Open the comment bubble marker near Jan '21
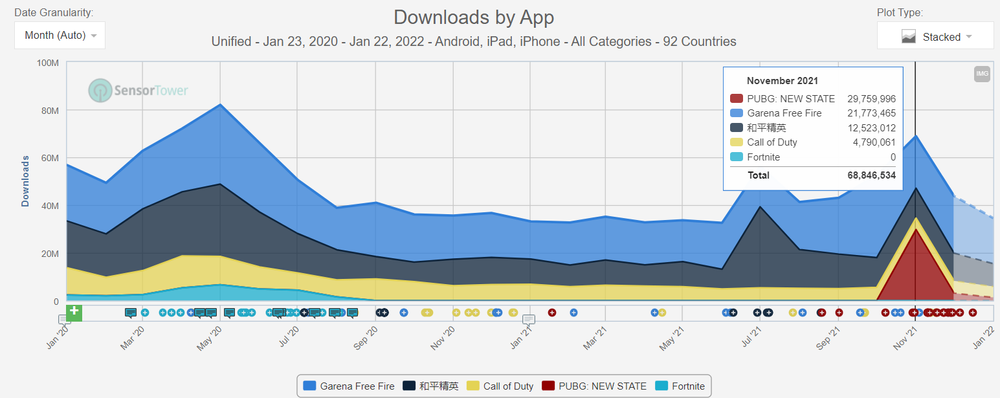 click(529, 319)
